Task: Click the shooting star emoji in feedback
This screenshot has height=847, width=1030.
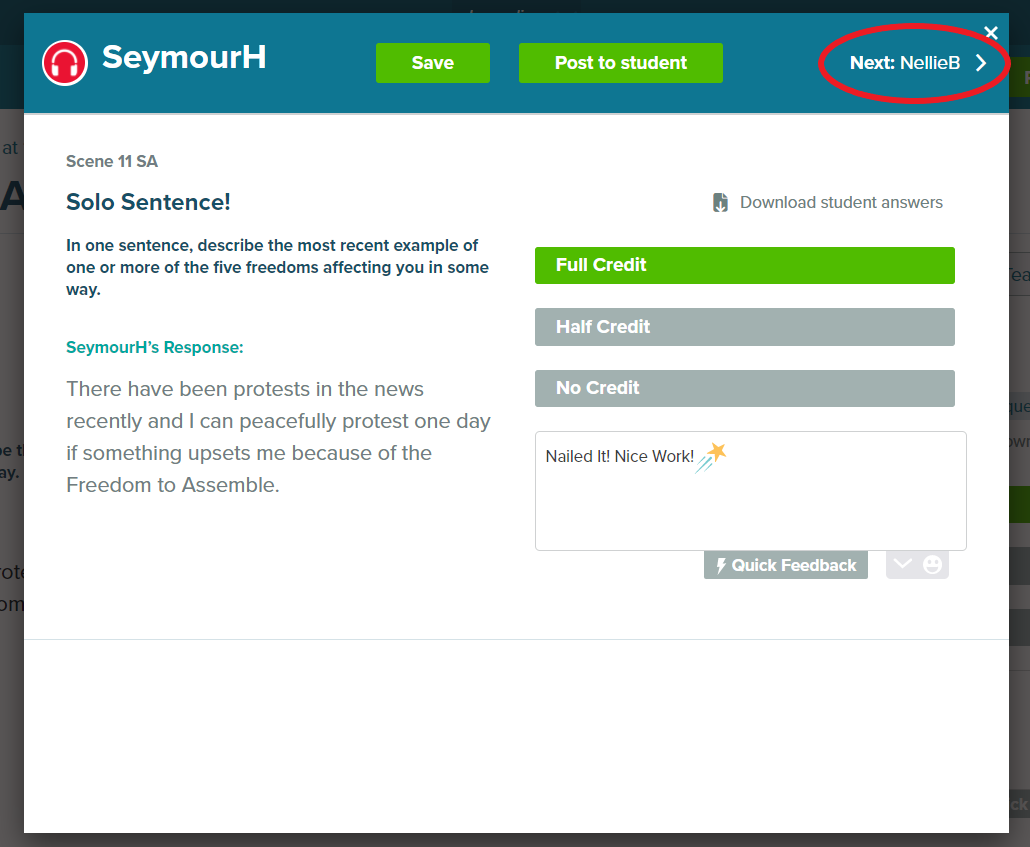Action: pos(711,456)
